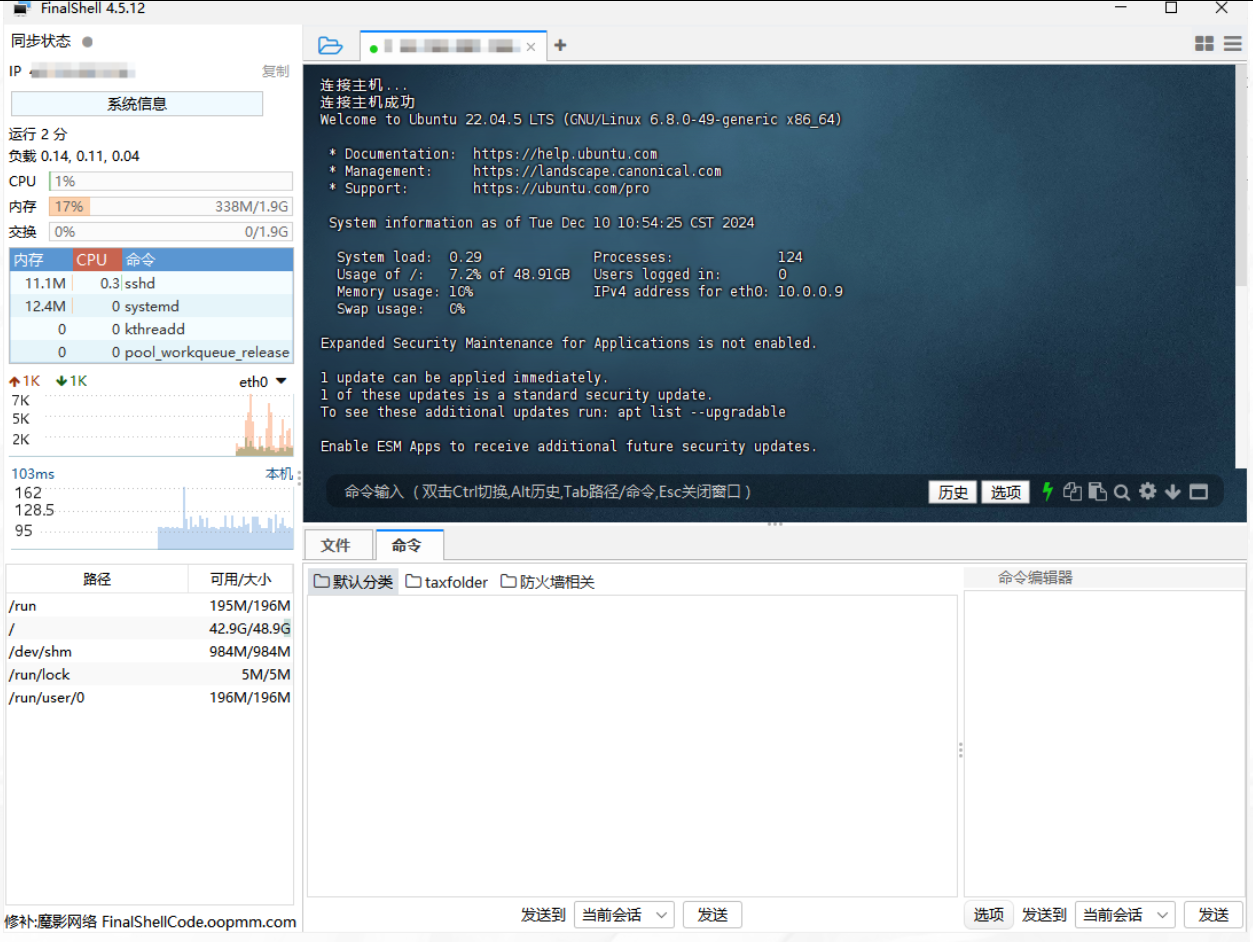1253x942 pixels.
Task: Click the 系统信息 button
Action: pos(137,103)
